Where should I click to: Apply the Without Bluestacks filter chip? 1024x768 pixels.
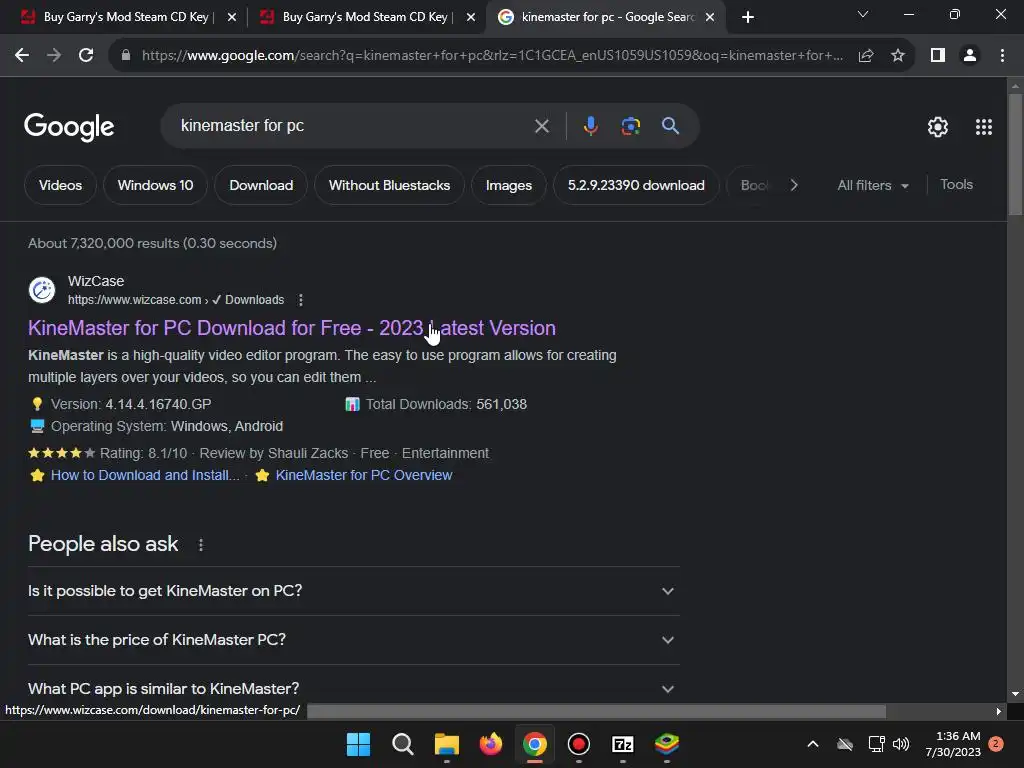pyautogui.click(x=389, y=185)
